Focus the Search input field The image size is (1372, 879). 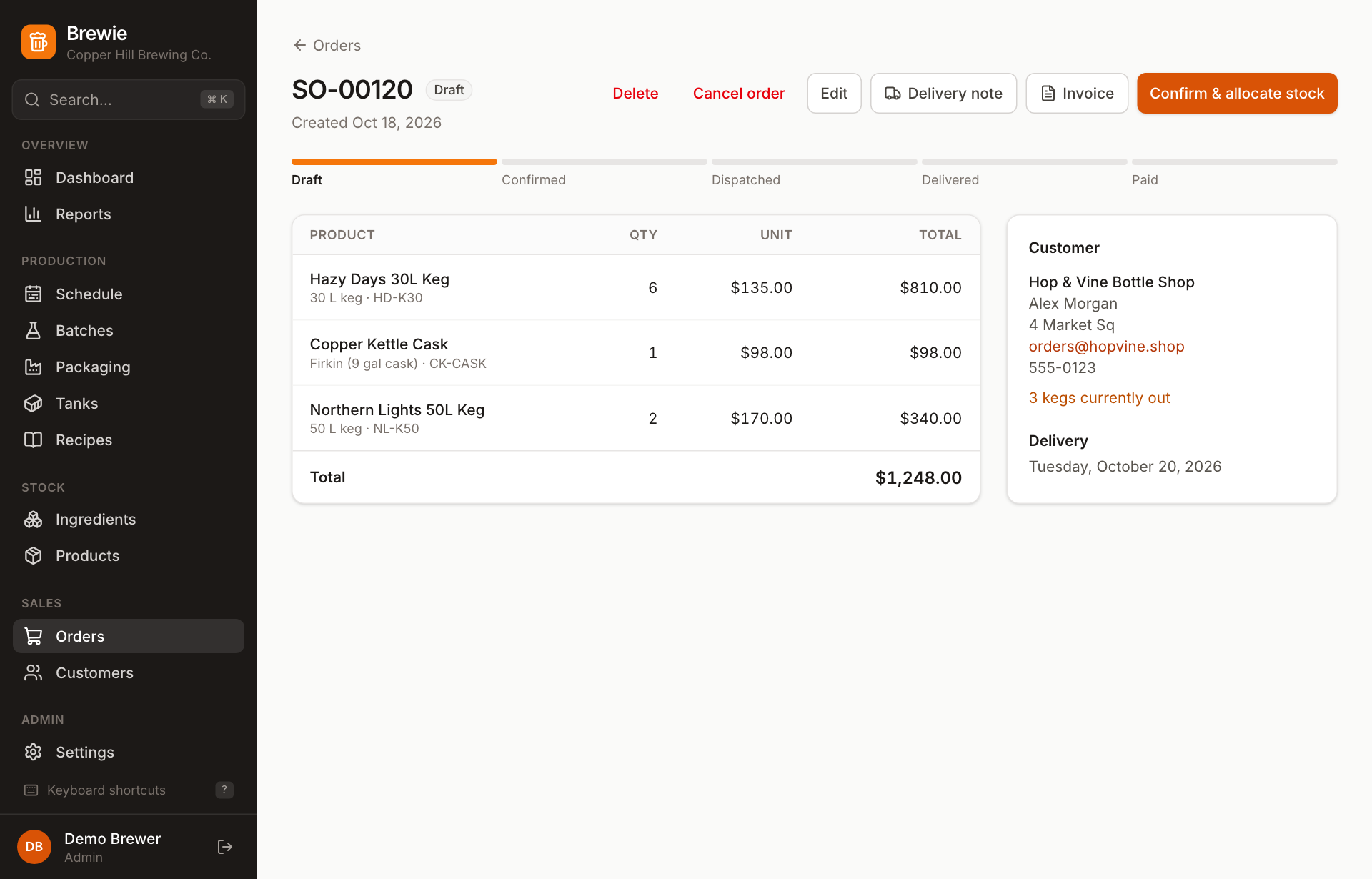coord(129,99)
